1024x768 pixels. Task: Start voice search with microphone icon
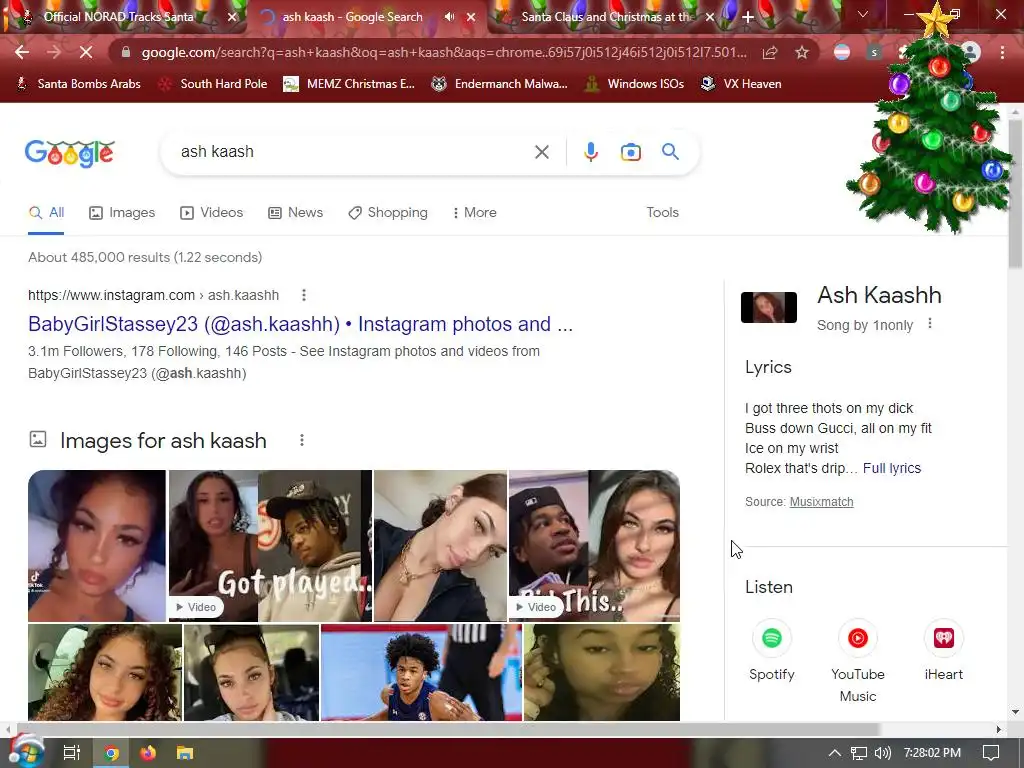coord(590,152)
